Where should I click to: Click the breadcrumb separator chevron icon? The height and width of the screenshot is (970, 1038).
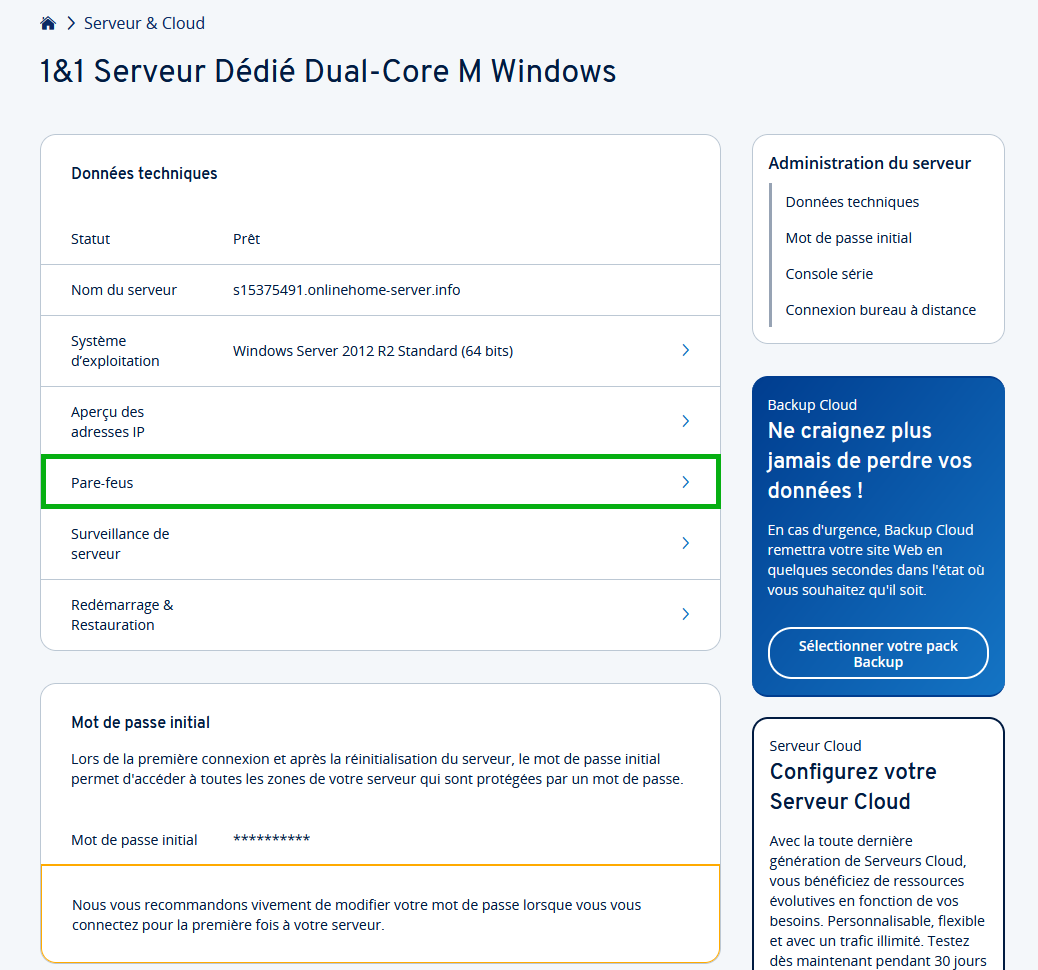[71, 24]
